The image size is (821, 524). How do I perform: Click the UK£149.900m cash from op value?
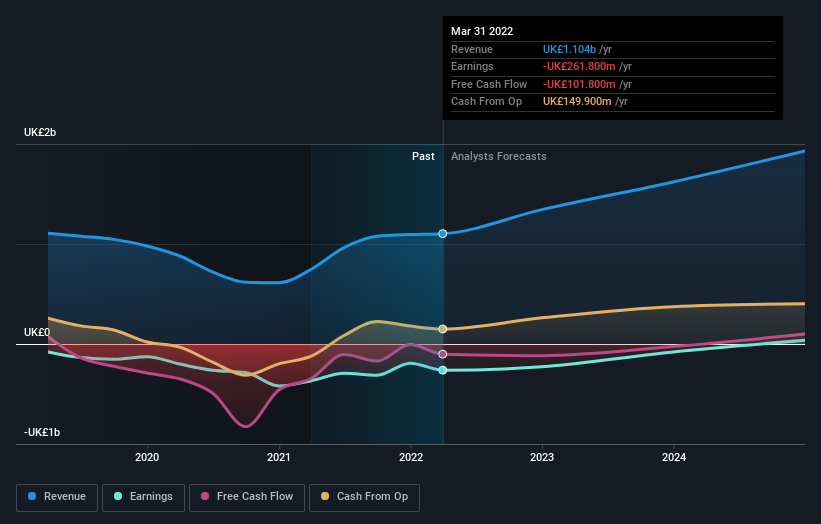pos(577,102)
